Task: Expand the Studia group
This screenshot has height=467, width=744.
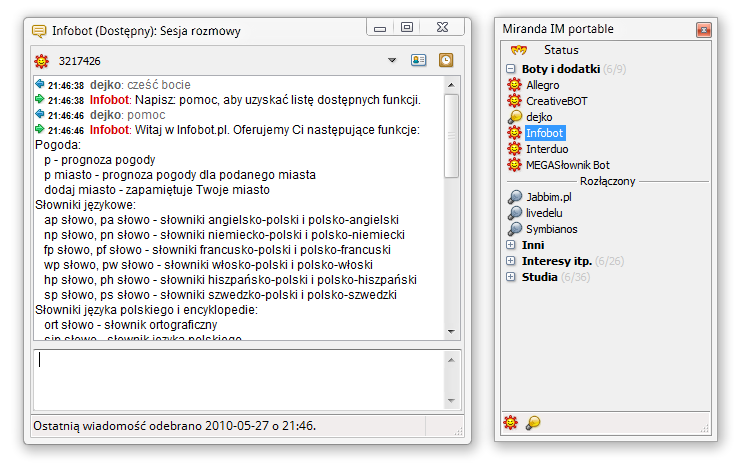Action: [x=511, y=277]
